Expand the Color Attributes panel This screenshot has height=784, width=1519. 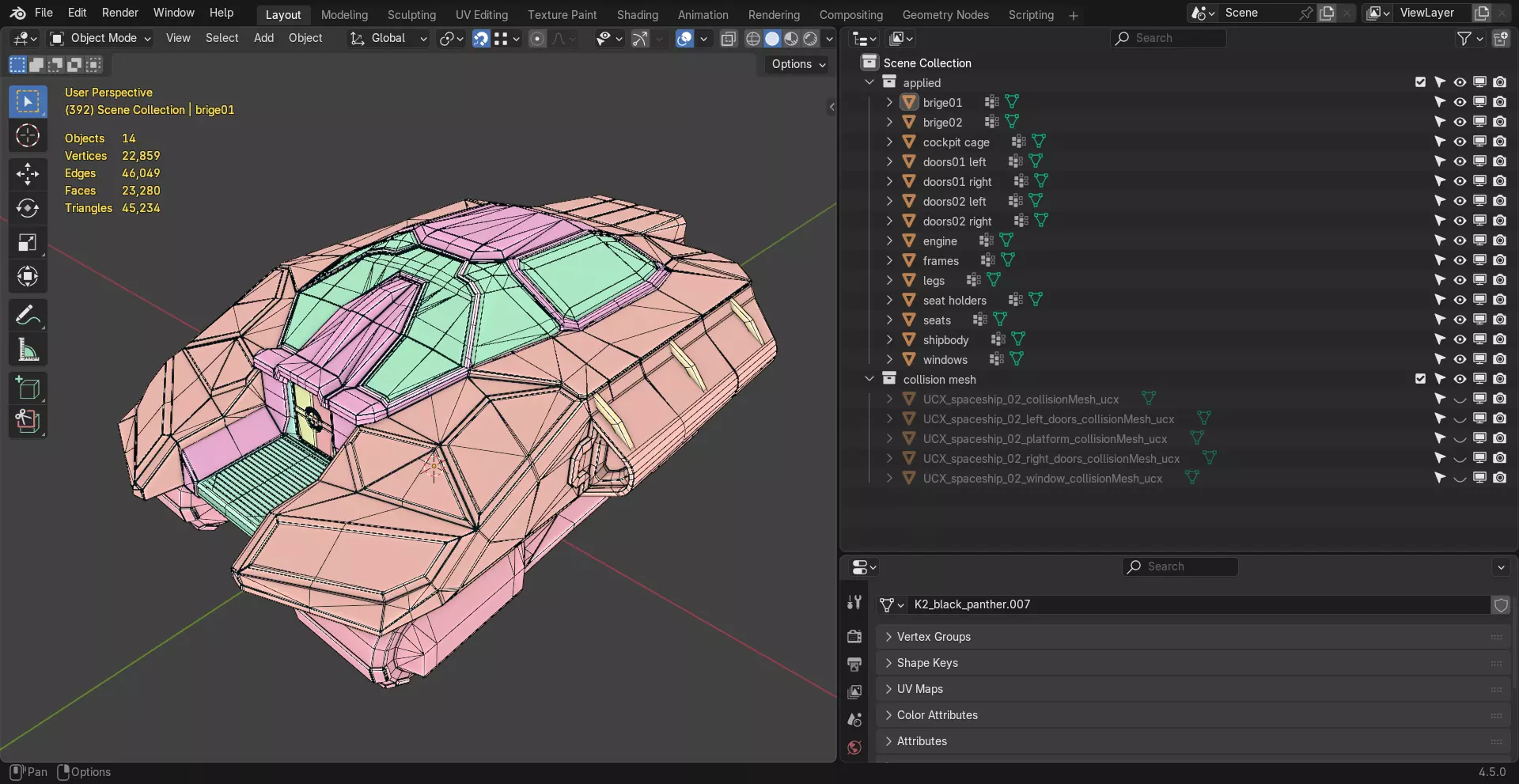click(1193, 715)
